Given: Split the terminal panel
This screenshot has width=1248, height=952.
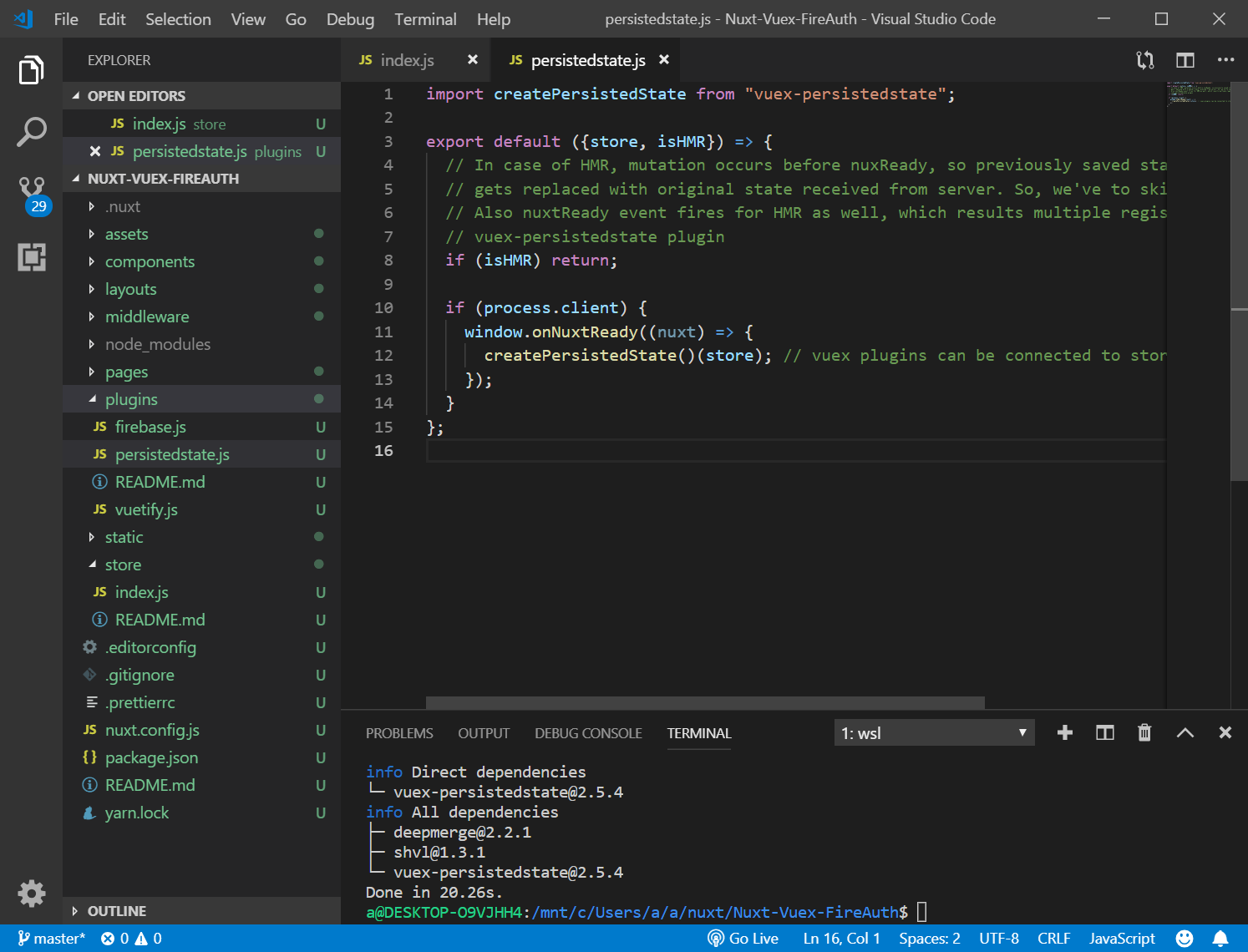Looking at the screenshot, I should click(x=1105, y=732).
